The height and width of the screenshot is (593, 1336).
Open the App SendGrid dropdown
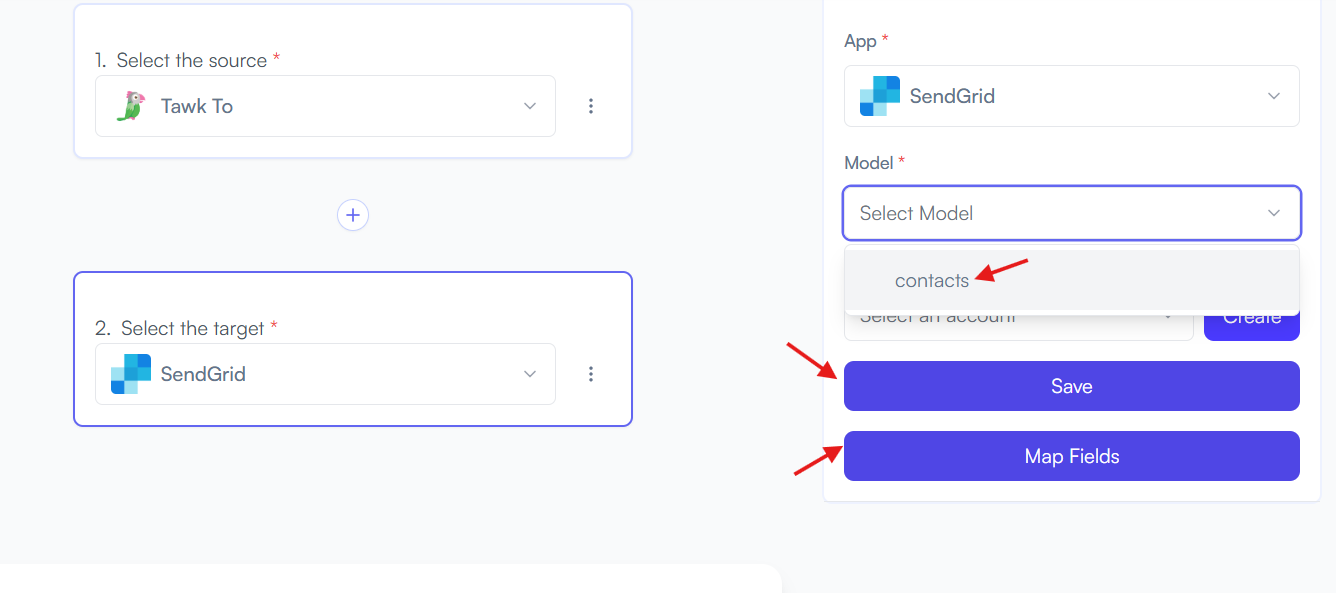[x=1072, y=96]
